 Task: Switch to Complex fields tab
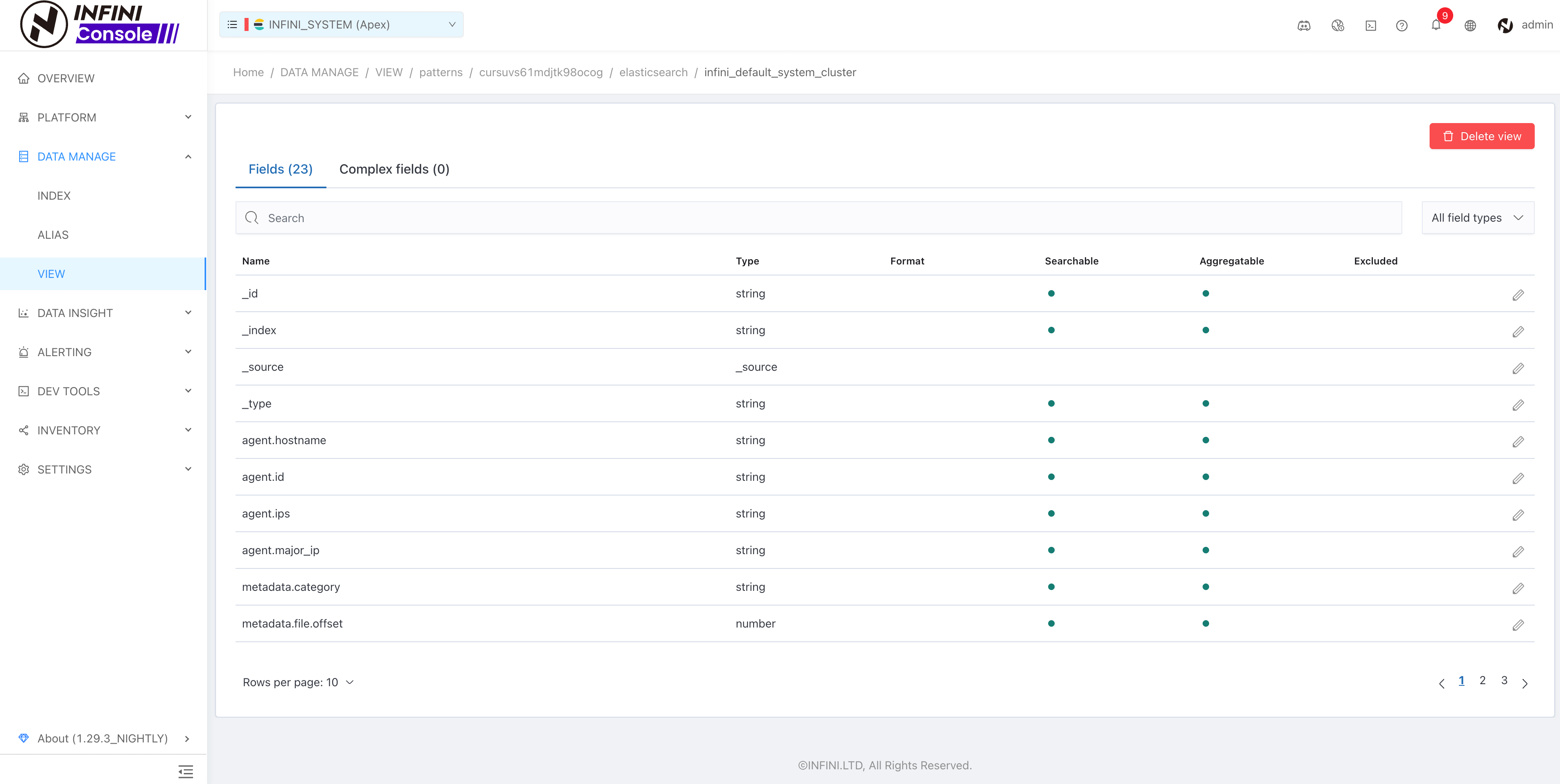pos(394,170)
